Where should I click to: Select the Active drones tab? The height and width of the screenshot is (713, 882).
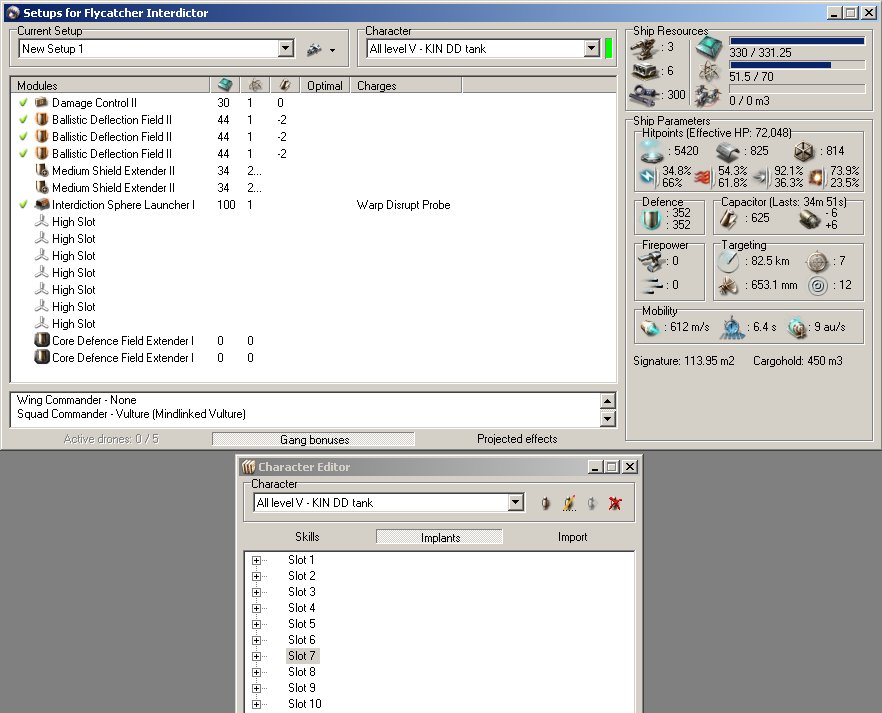coord(111,439)
